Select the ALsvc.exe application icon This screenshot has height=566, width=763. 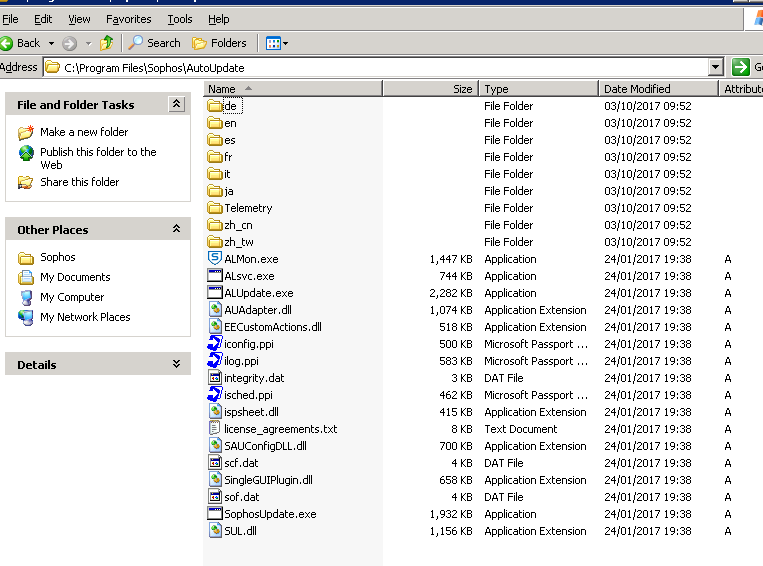click(x=215, y=275)
